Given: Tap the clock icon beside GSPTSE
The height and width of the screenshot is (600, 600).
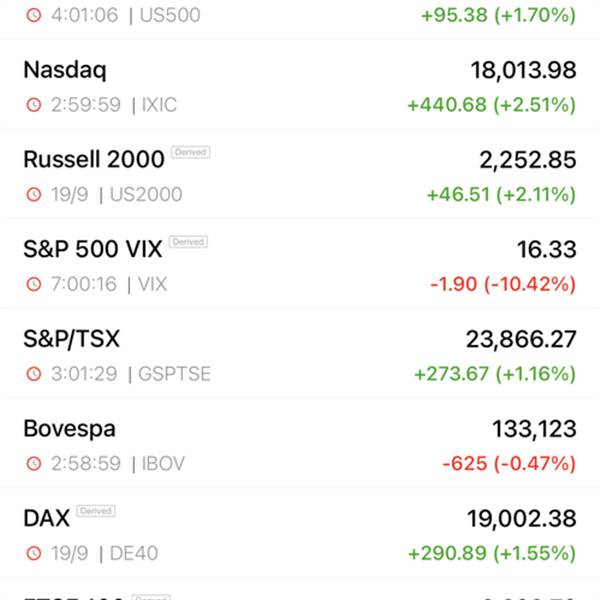Looking at the screenshot, I should coord(34,374).
